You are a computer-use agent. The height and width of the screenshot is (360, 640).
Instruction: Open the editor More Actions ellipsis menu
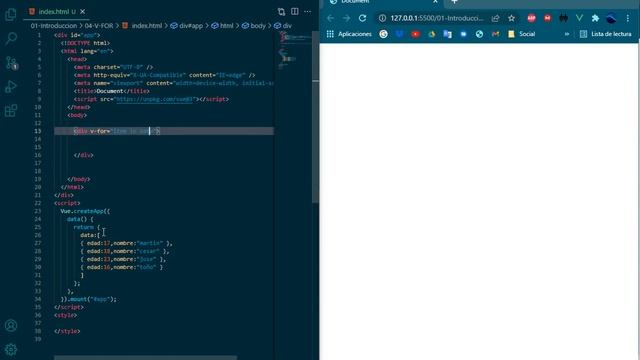[x=307, y=12]
